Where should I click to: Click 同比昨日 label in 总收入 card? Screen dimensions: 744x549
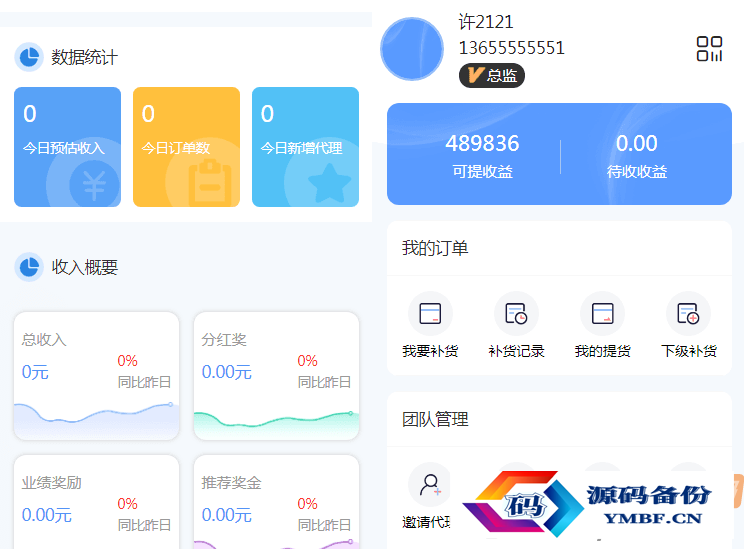pyautogui.click(x=144, y=382)
